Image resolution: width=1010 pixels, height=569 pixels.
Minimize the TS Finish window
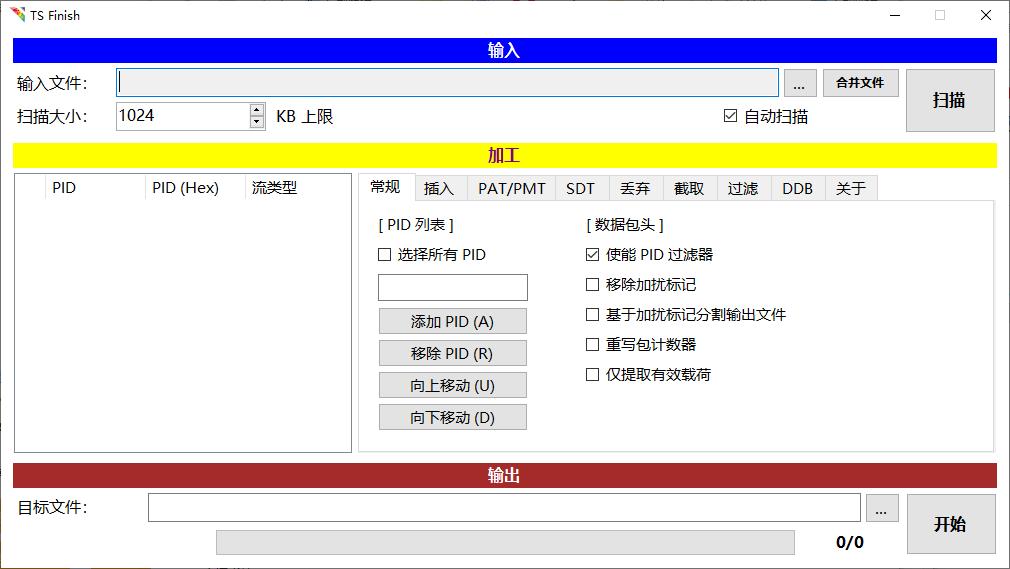coord(895,15)
